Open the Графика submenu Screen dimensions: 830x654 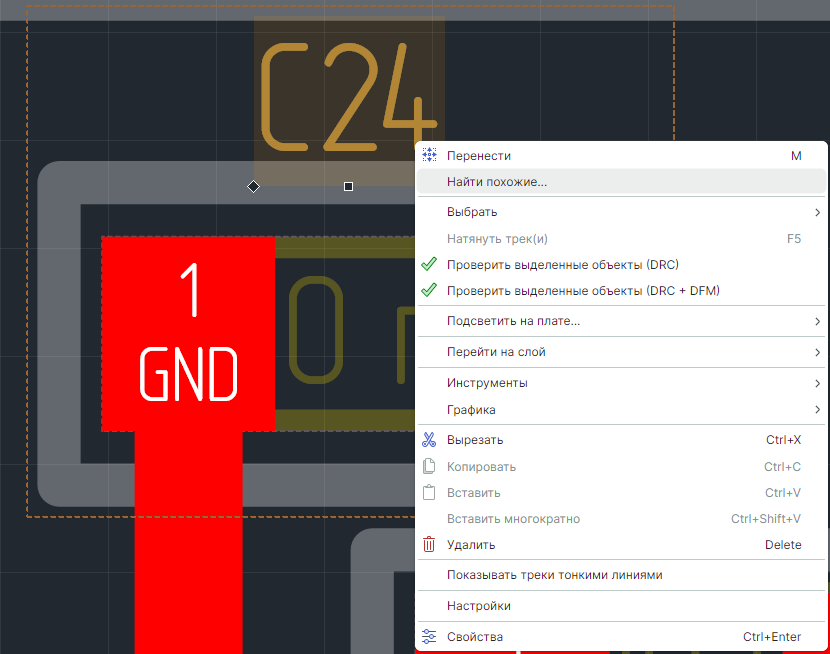coord(621,410)
